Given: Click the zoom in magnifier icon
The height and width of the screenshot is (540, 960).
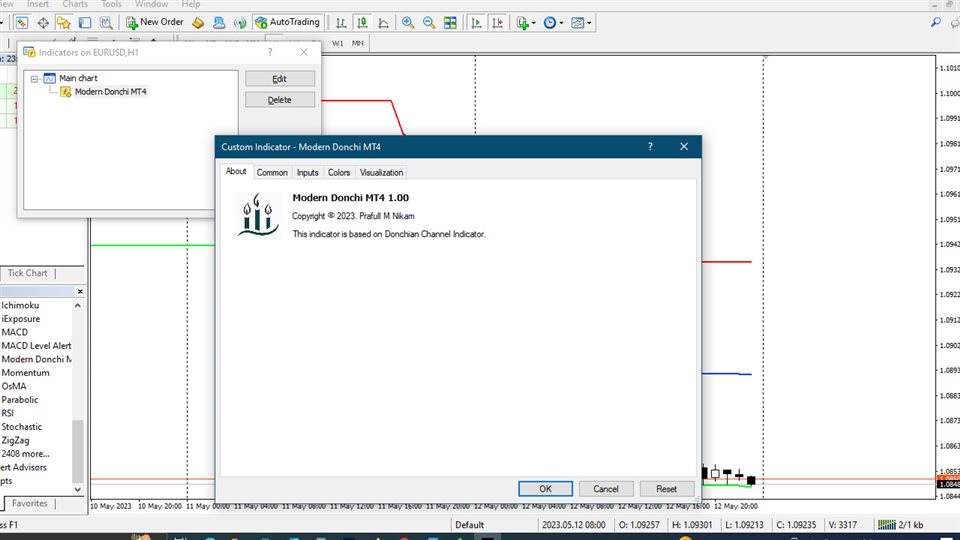Looking at the screenshot, I should pyautogui.click(x=408, y=22).
